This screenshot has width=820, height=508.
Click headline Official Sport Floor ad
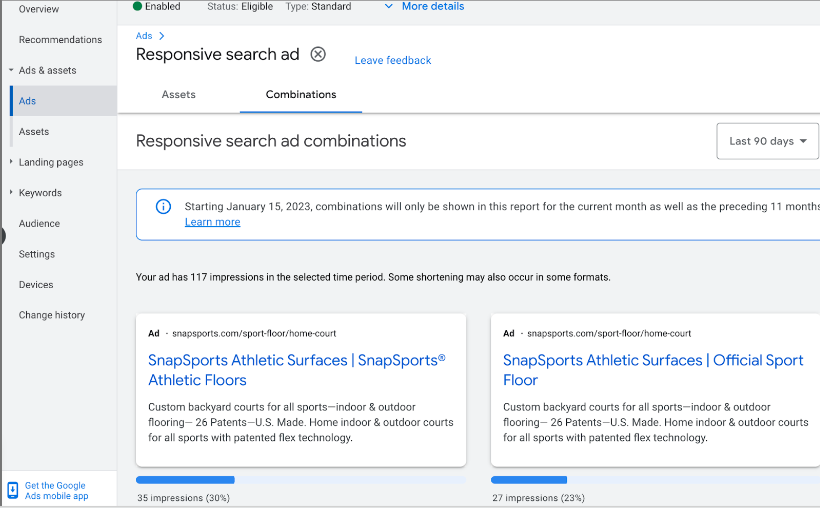click(653, 370)
